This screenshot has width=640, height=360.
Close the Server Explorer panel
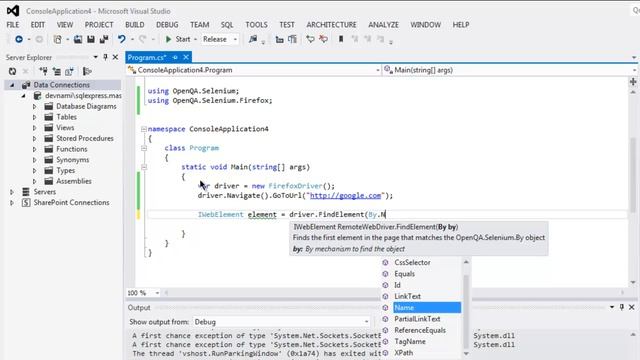[115, 57]
